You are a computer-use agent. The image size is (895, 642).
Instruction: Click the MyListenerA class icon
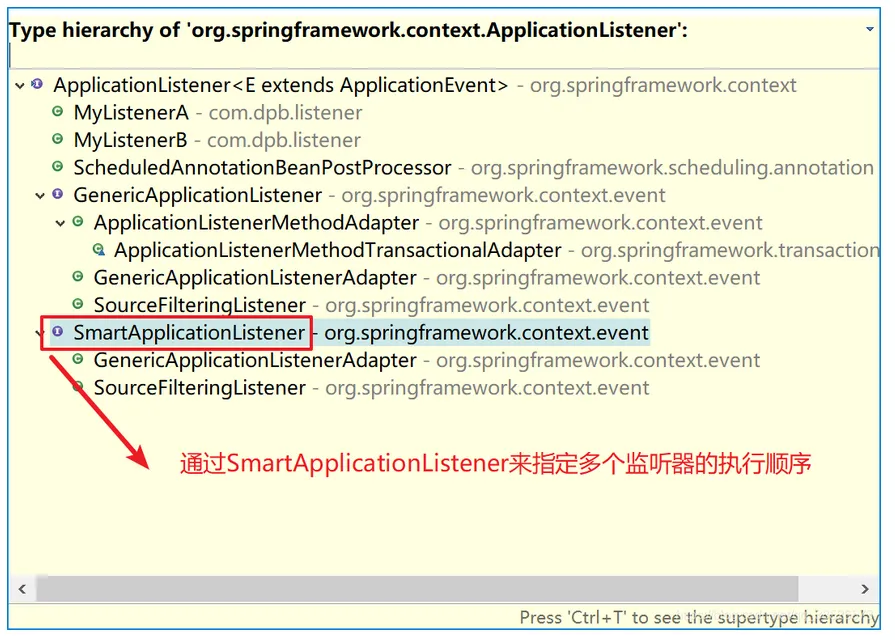coord(58,112)
